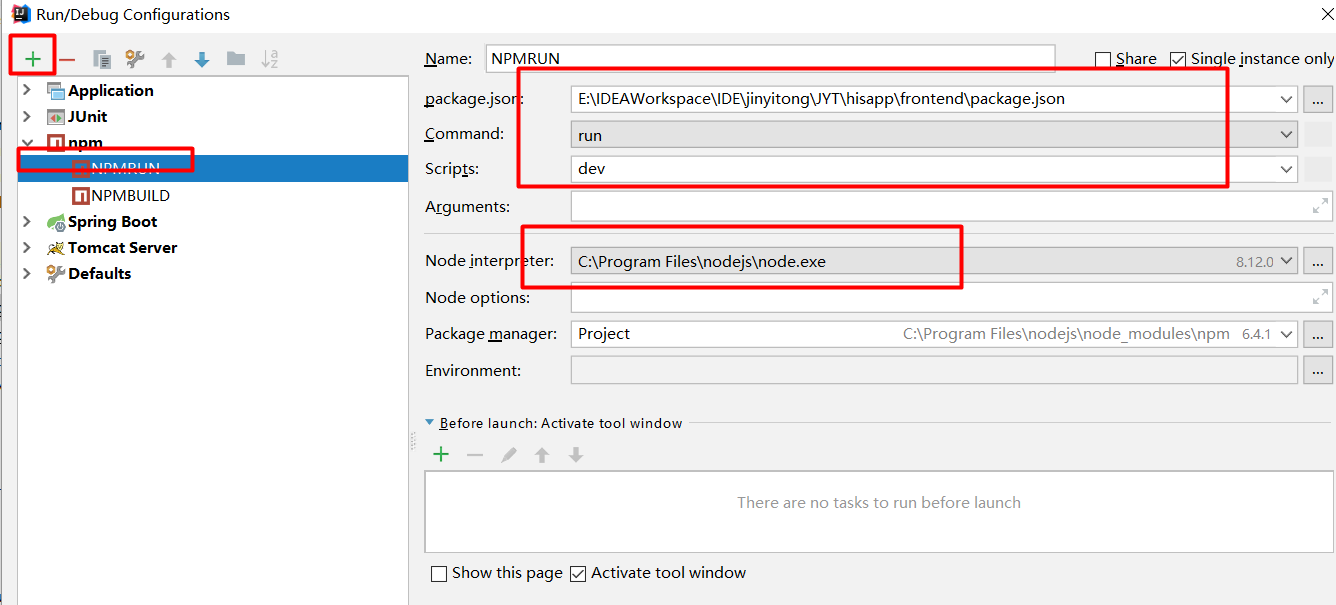Move before-launch task up
The height and width of the screenshot is (605, 1336).
tap(542, 455)
